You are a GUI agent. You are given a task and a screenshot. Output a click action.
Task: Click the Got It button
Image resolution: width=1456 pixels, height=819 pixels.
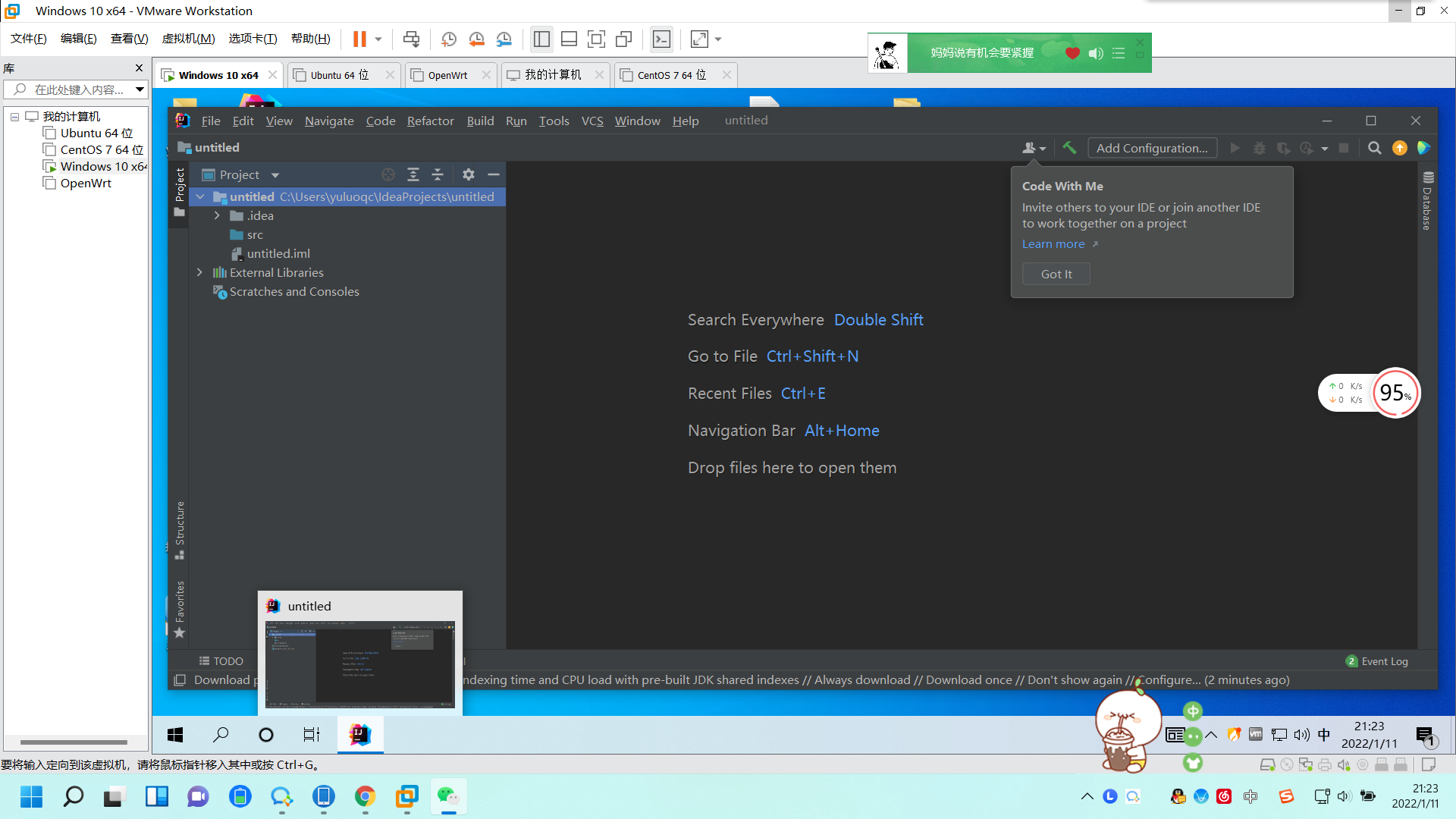tap(1056, 274)
